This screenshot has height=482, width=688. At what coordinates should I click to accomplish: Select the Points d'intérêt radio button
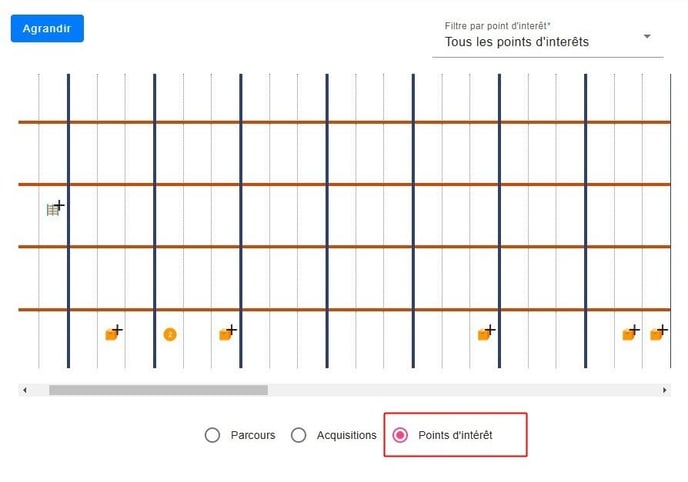[x=400, y=435]
